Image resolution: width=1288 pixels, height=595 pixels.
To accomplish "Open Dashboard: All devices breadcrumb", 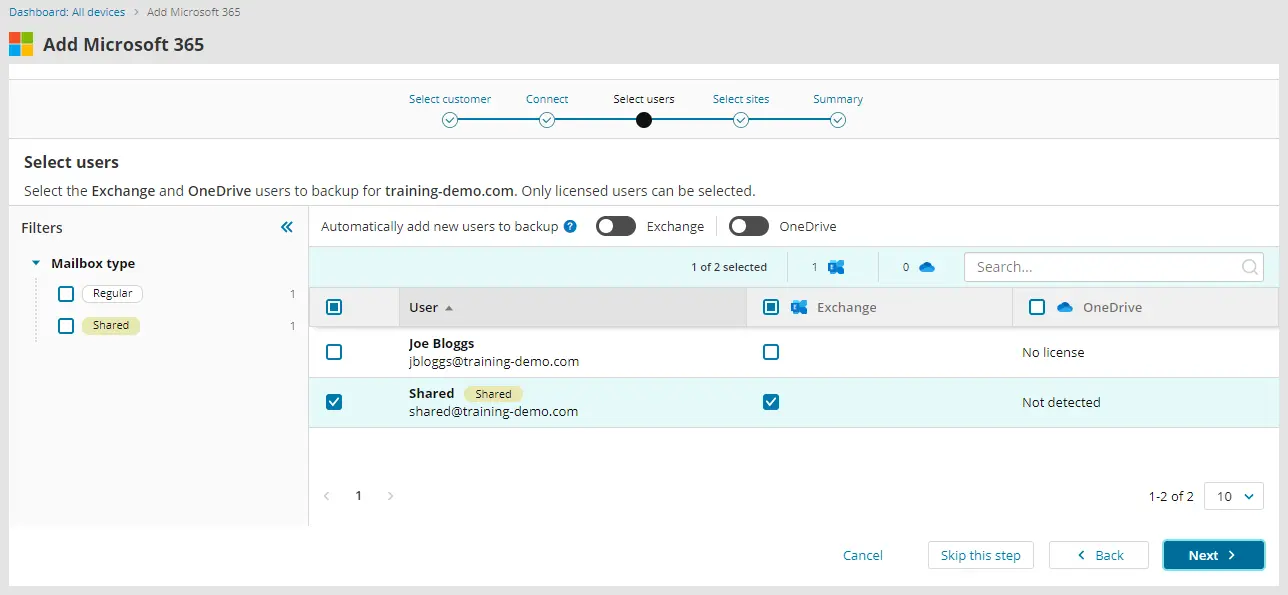I will 67,12.
